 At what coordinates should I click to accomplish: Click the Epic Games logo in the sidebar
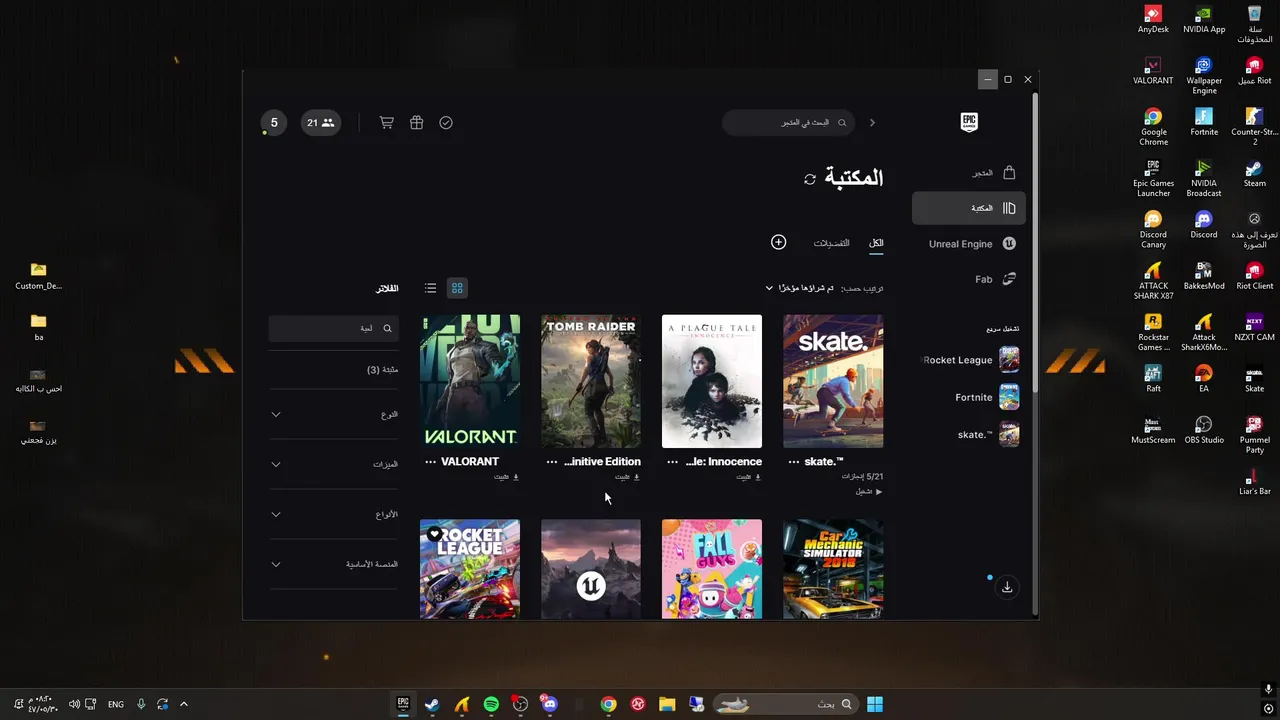pos(969,122)
